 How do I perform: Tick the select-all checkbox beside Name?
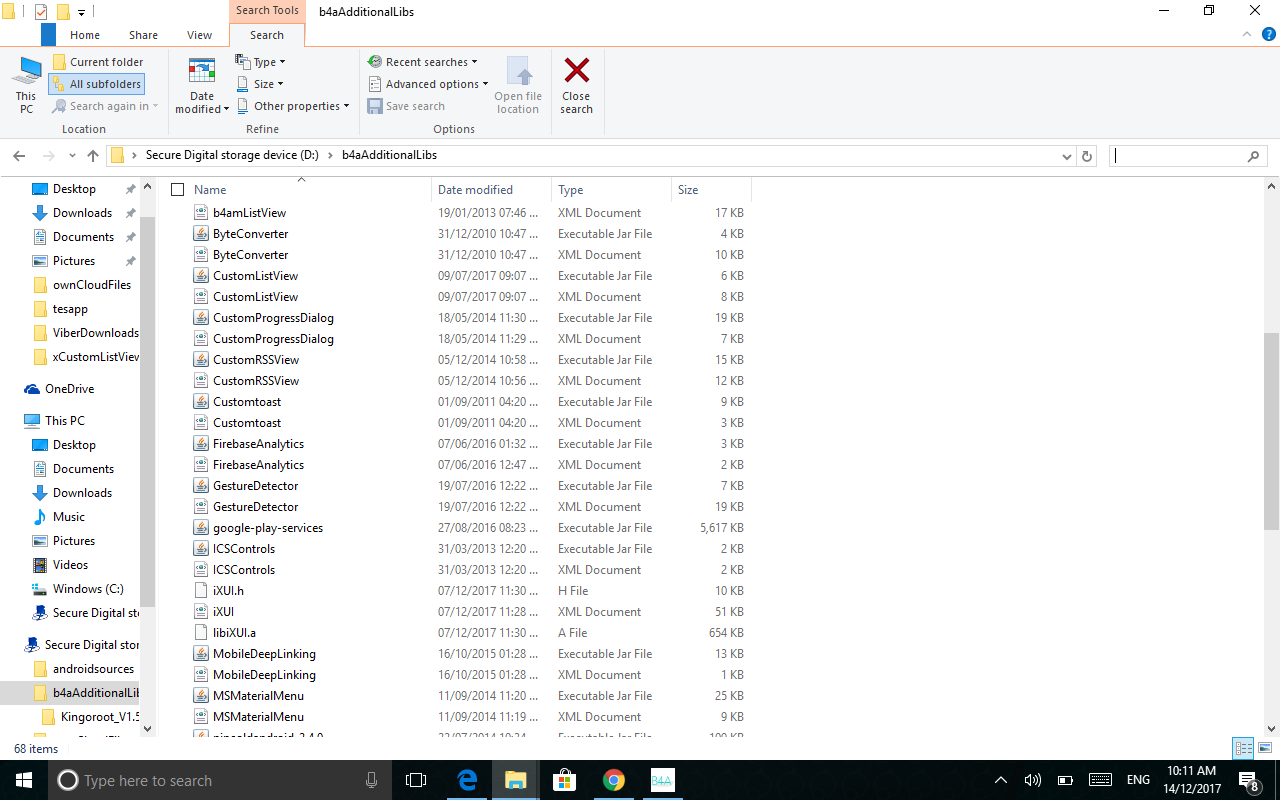tap(178, 190)
